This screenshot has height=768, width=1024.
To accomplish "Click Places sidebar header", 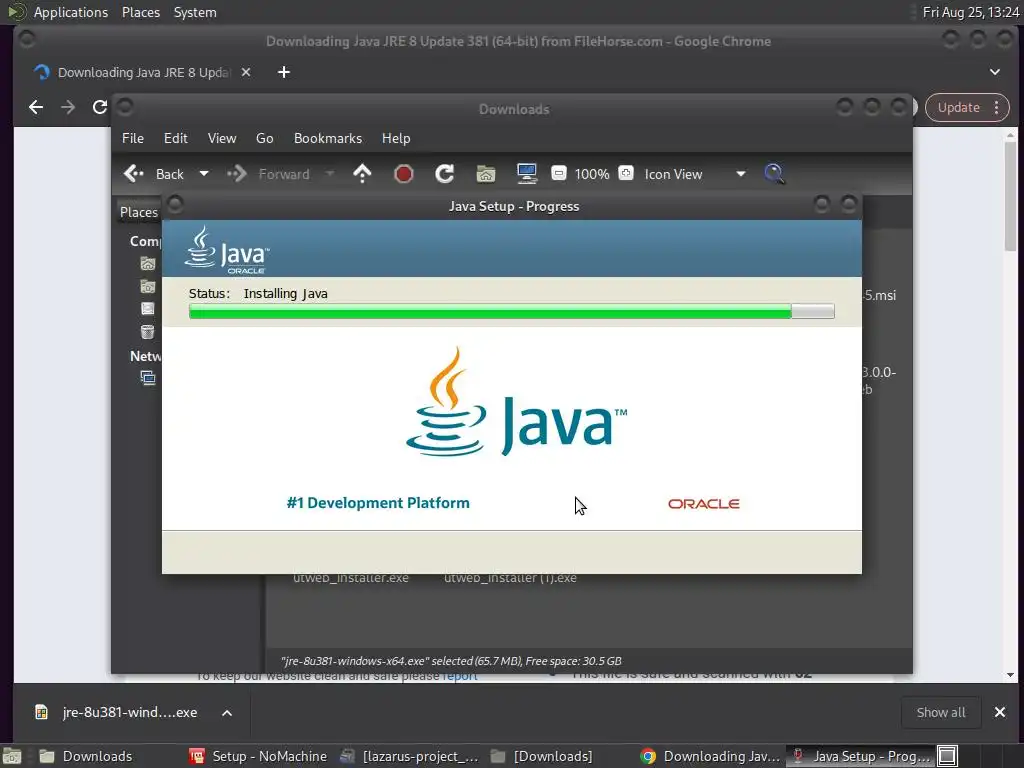I will coord(138,212).
